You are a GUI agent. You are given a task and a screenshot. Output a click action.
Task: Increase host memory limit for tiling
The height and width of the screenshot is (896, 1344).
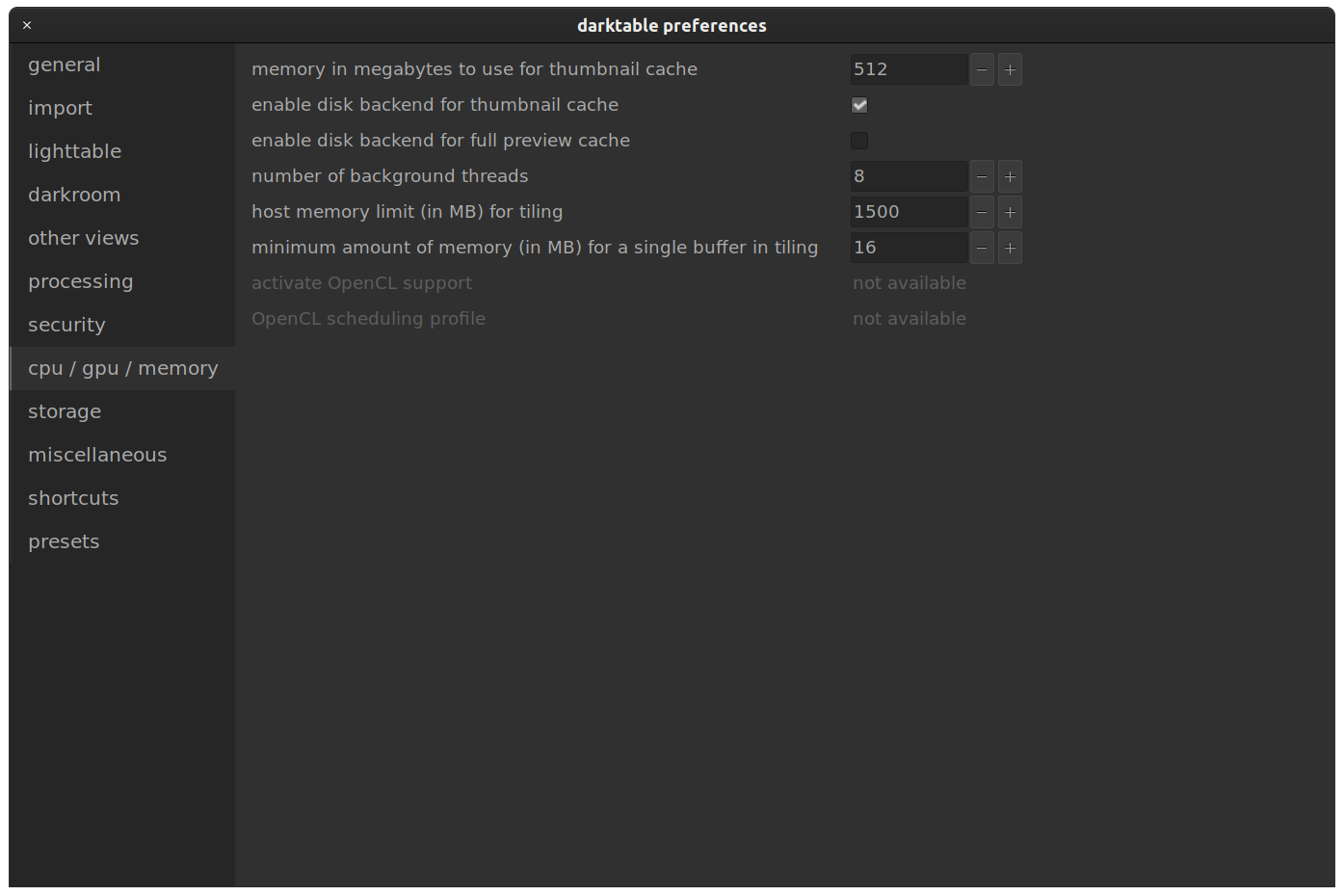1010,212
